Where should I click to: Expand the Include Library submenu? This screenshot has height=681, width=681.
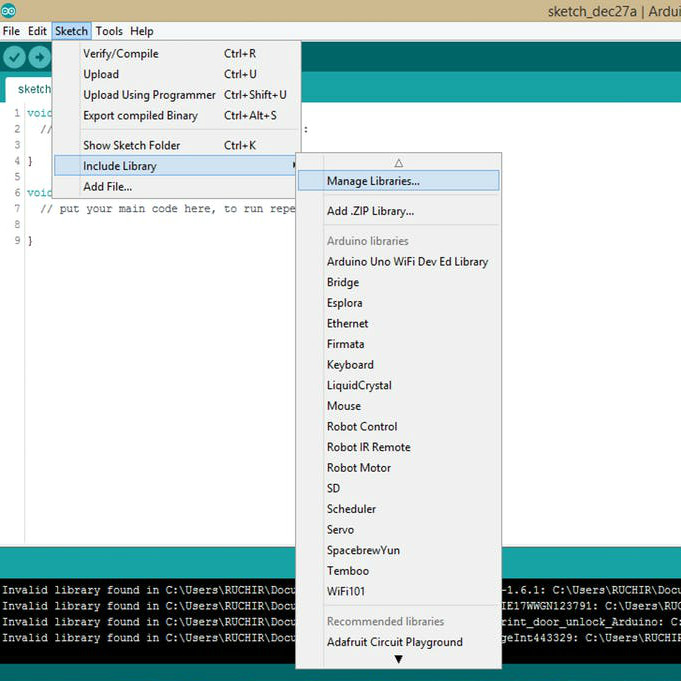pos(176,166)
